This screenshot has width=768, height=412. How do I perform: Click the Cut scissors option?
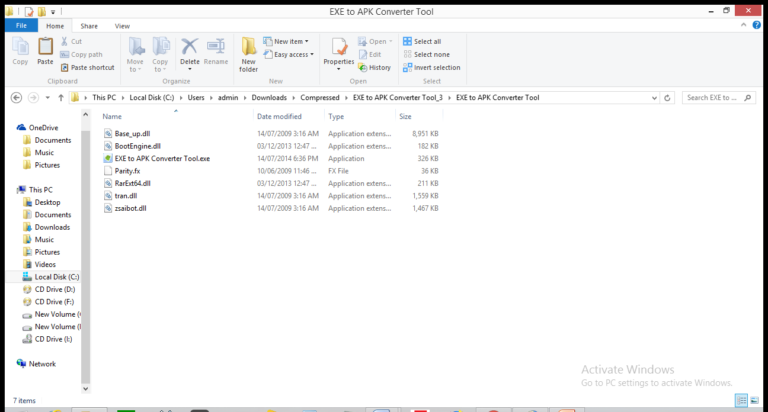tap(72, 42)
